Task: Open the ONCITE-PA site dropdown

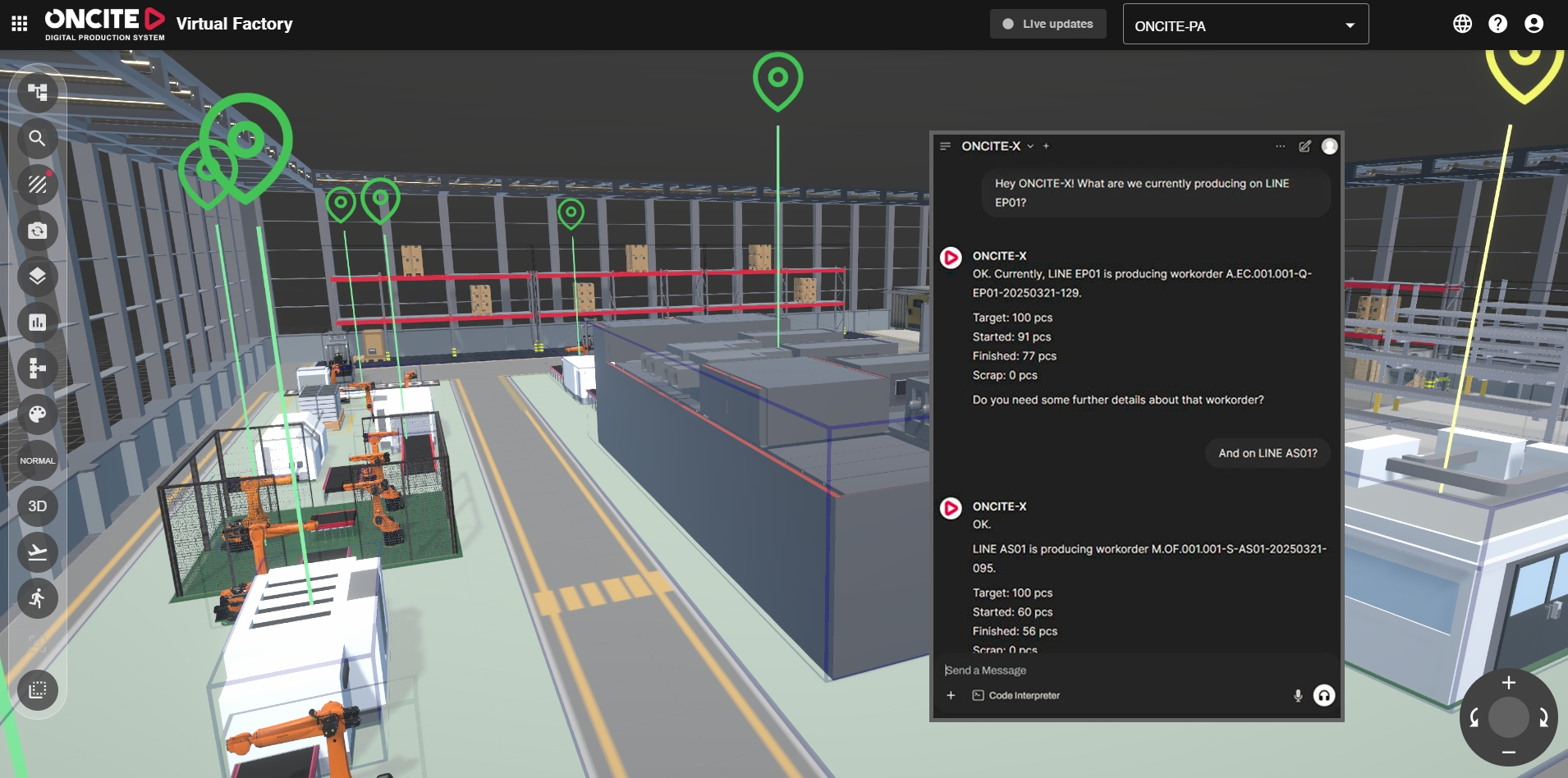Action: pos(1245,25)
